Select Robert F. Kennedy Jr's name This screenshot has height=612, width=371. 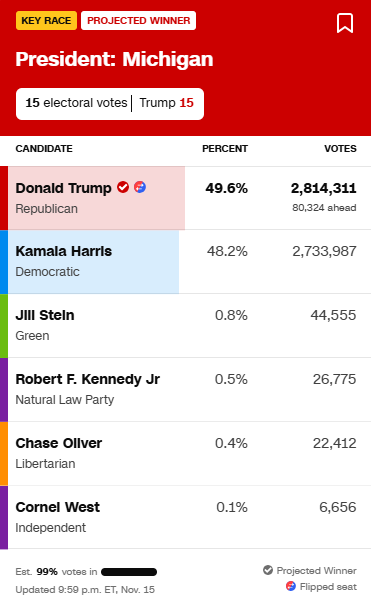(x=88, y=379)
